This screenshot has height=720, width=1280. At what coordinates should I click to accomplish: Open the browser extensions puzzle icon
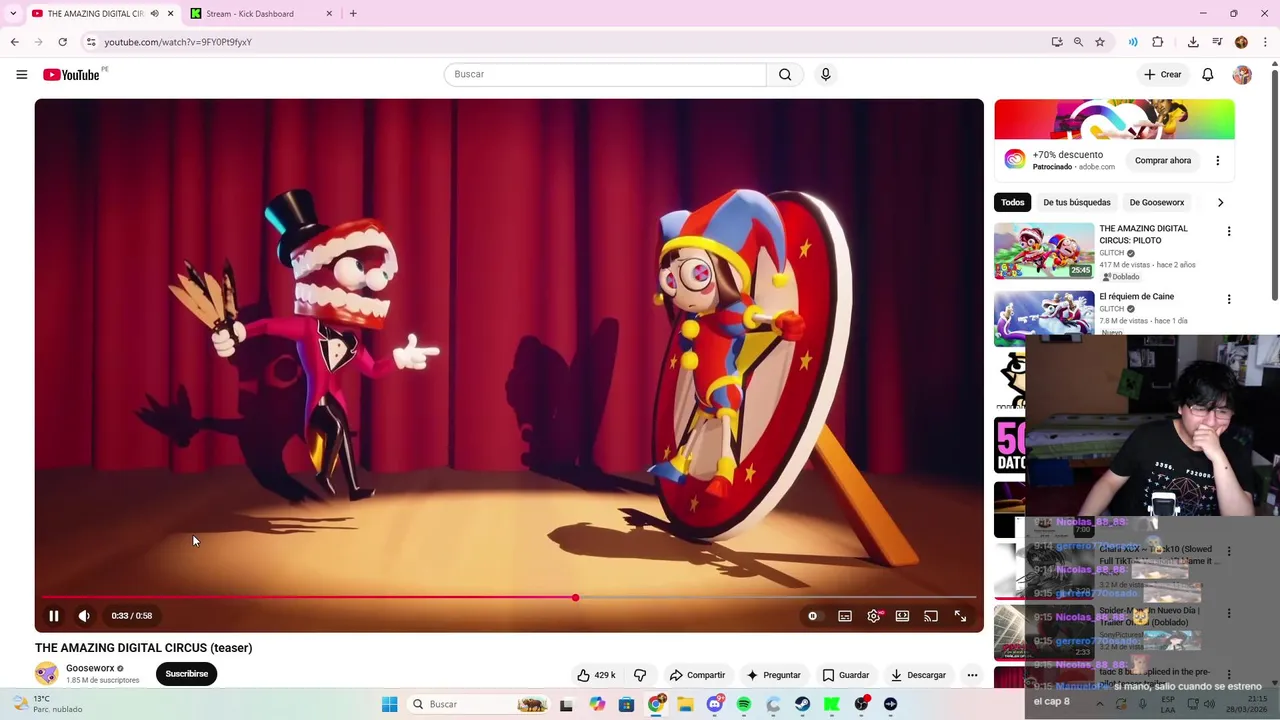[x=1158, y=42]
